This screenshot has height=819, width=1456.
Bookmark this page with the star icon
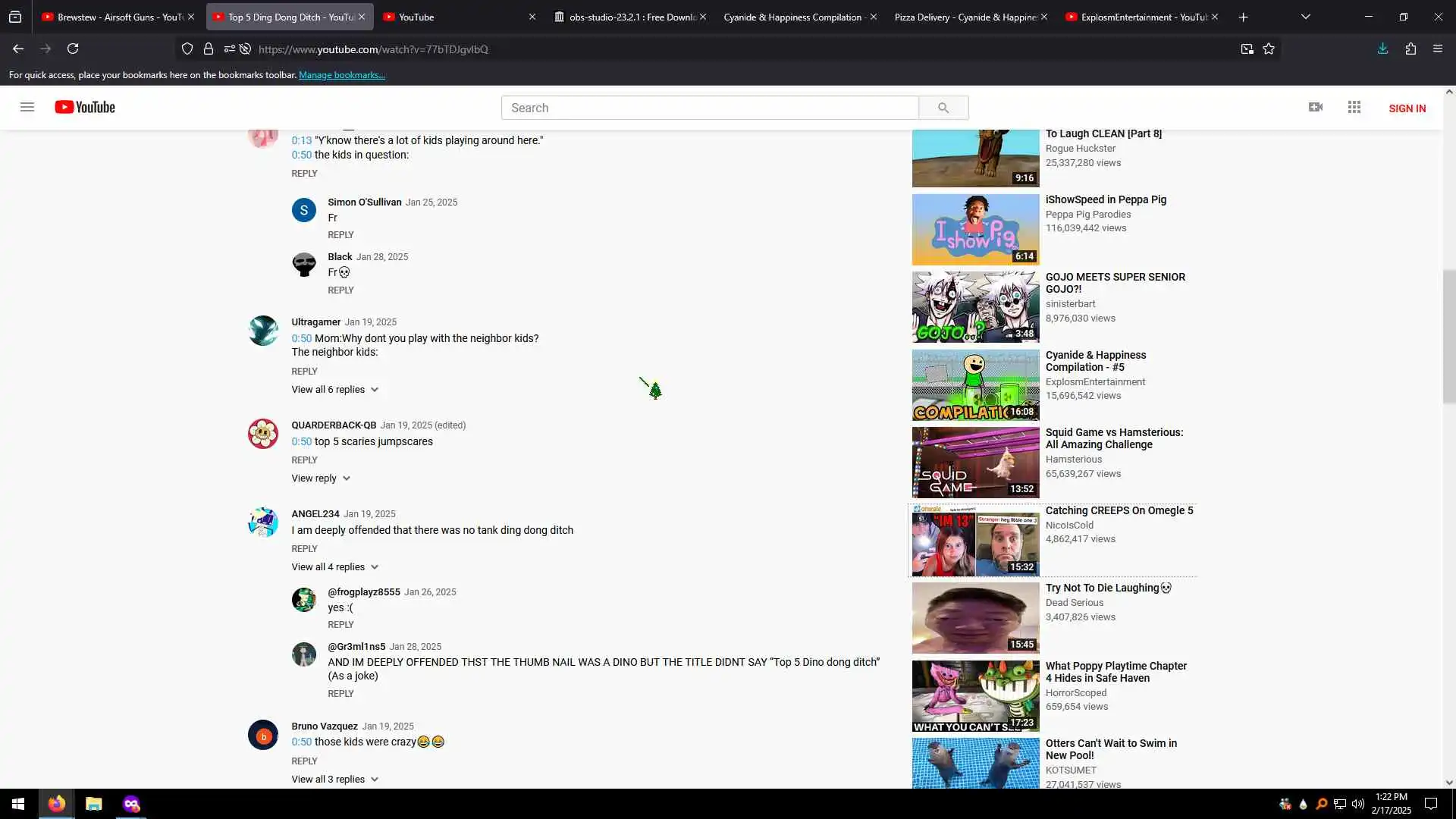pyautogui.click(x=1269, y=49)
